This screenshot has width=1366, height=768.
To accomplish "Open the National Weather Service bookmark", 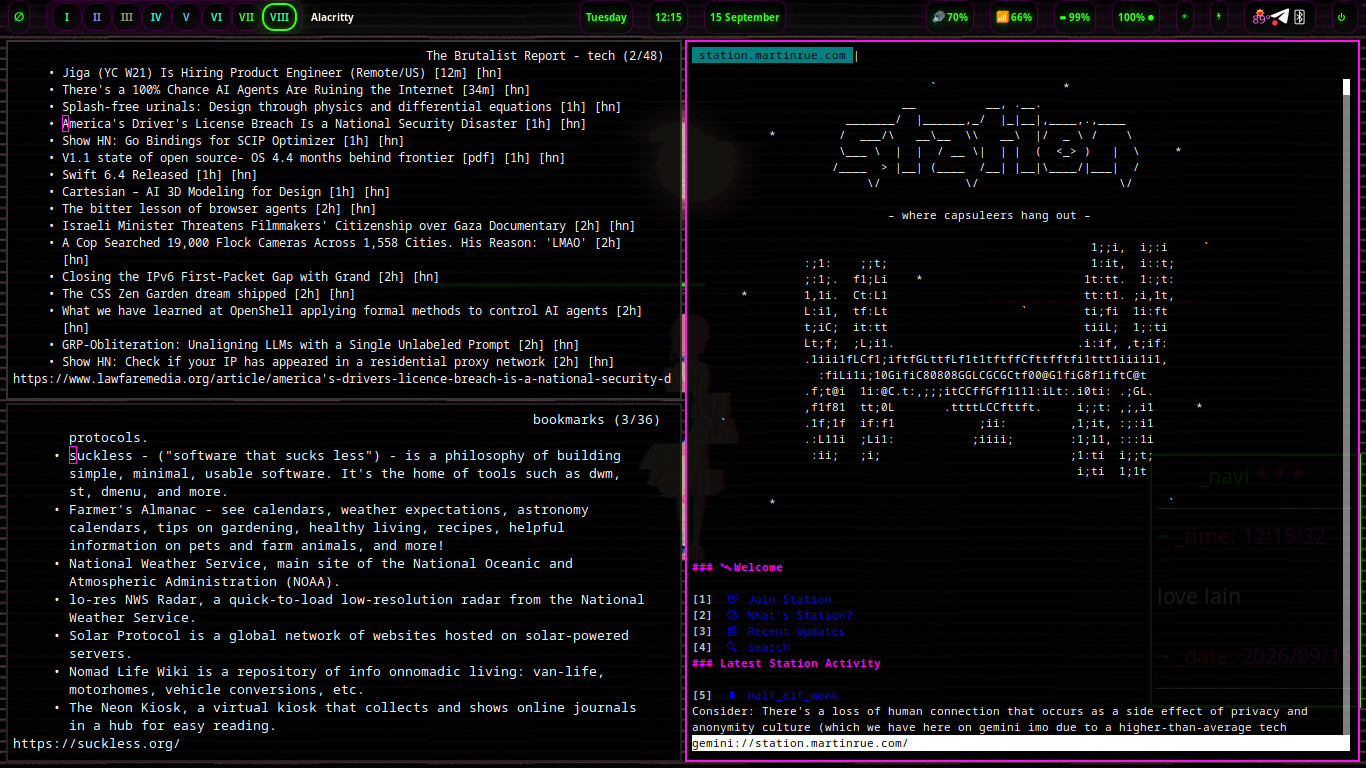I will pos(321,573).
